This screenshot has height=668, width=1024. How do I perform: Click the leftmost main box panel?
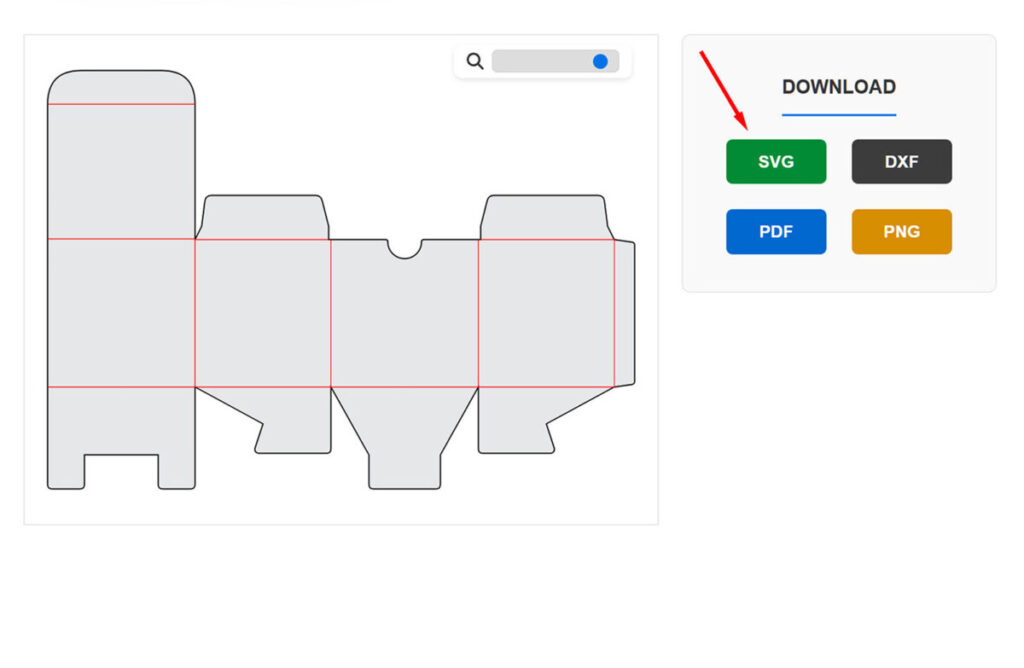121,313
